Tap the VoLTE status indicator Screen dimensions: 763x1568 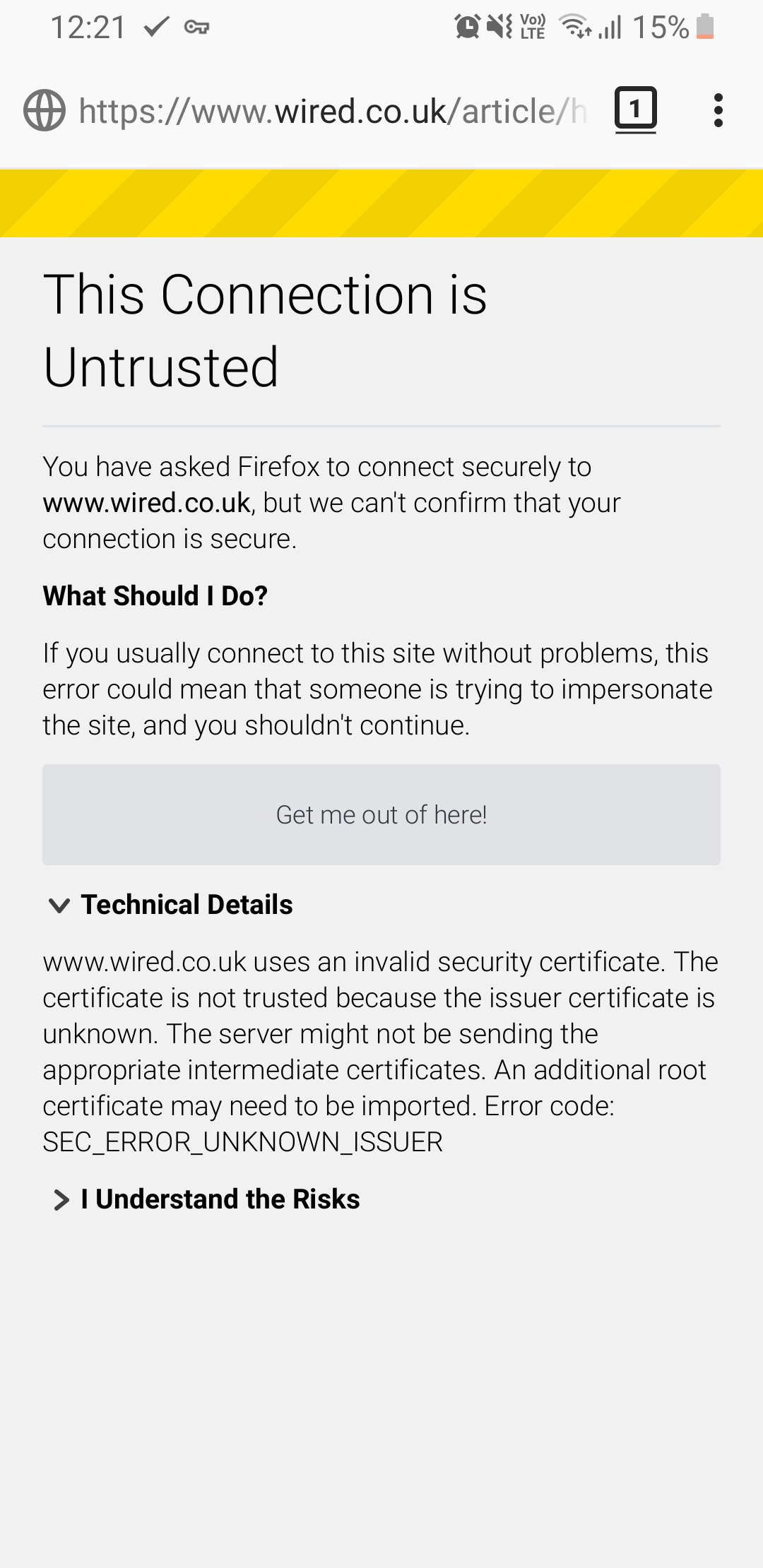[533, 28]
